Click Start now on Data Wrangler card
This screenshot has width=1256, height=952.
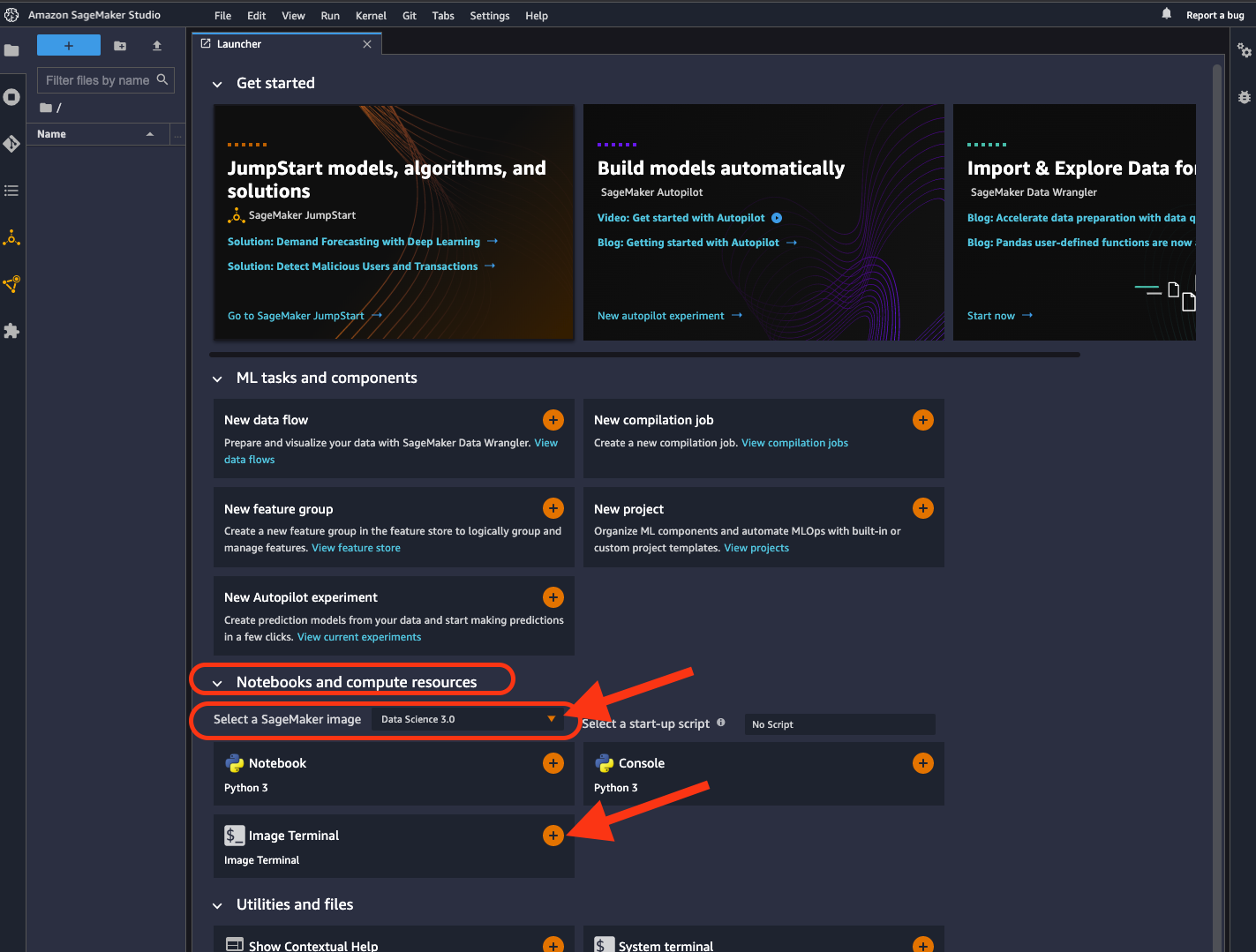click(x=1000, y=316)
